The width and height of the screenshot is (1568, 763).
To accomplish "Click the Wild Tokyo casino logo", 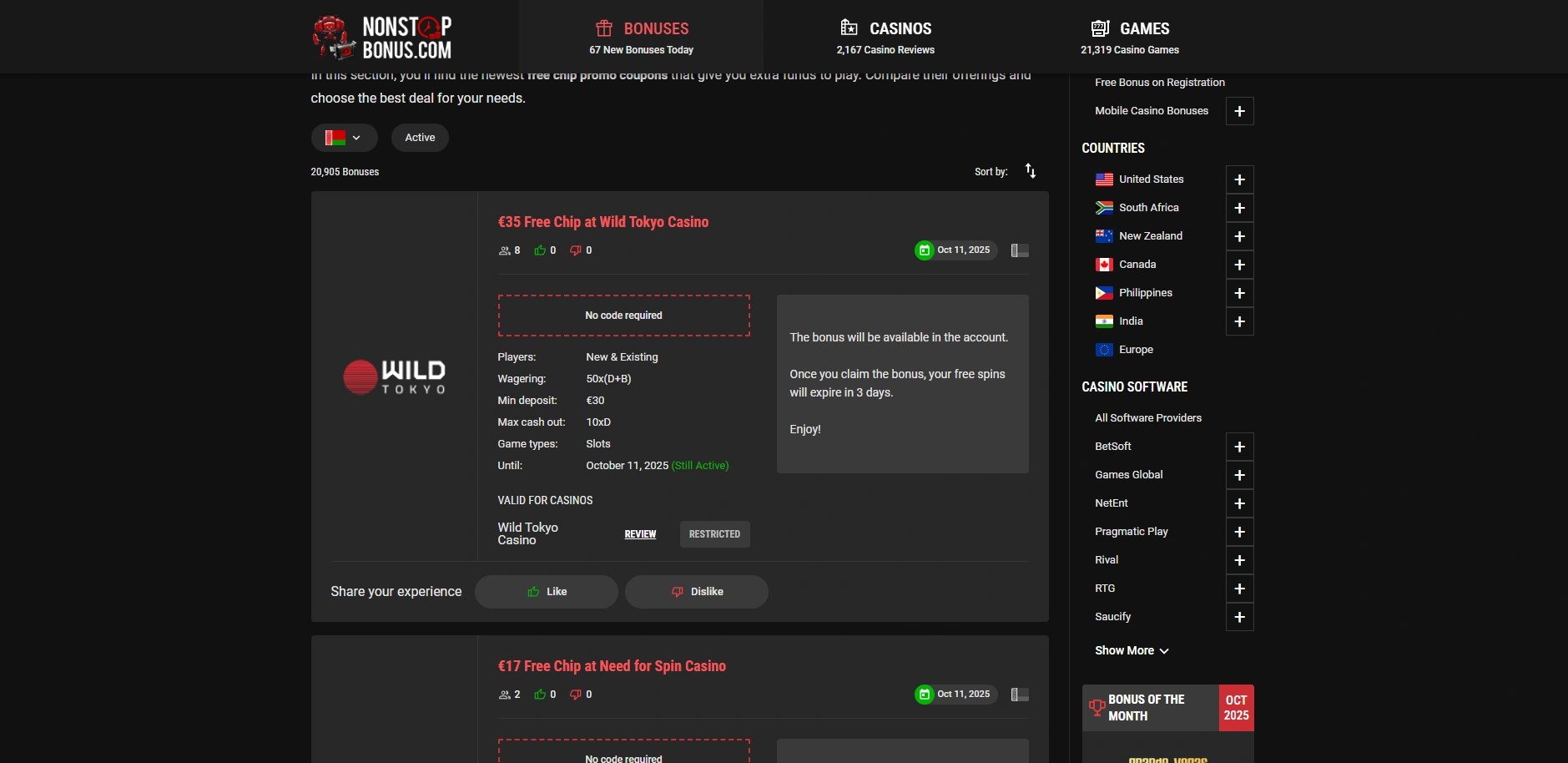I will 395,376.
